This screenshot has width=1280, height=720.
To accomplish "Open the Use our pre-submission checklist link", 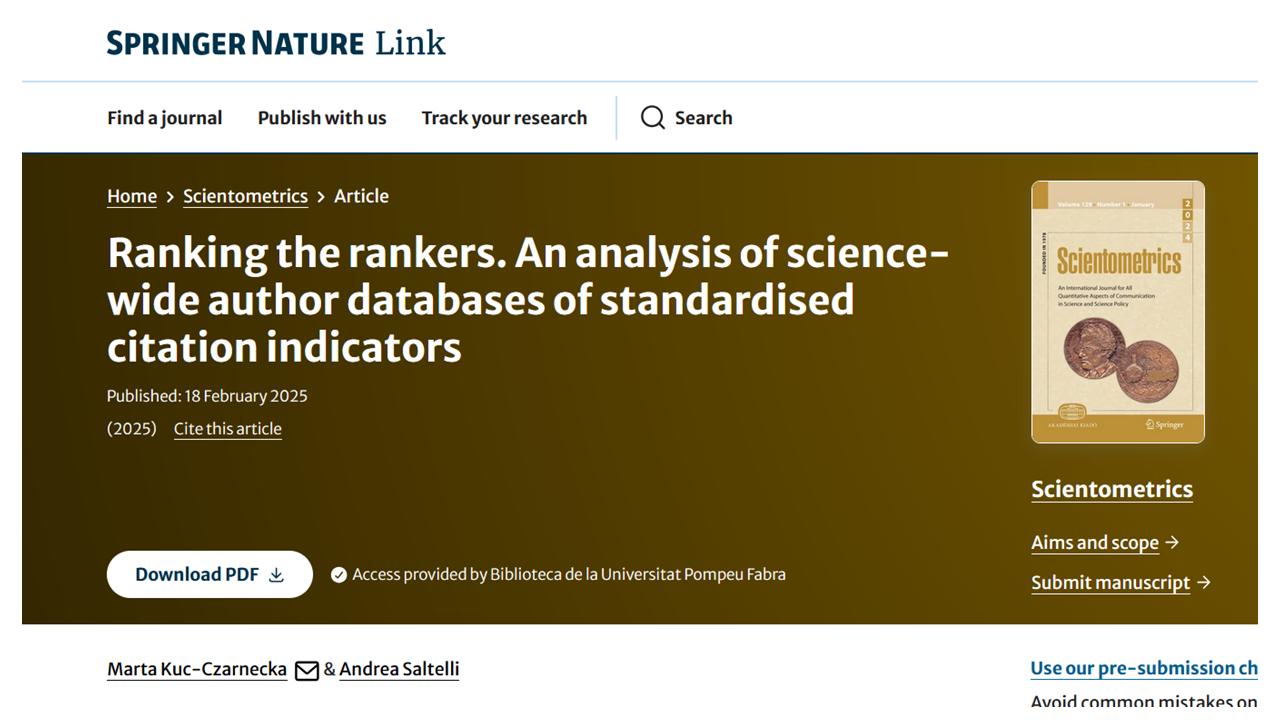I will tap(1144, 668).
